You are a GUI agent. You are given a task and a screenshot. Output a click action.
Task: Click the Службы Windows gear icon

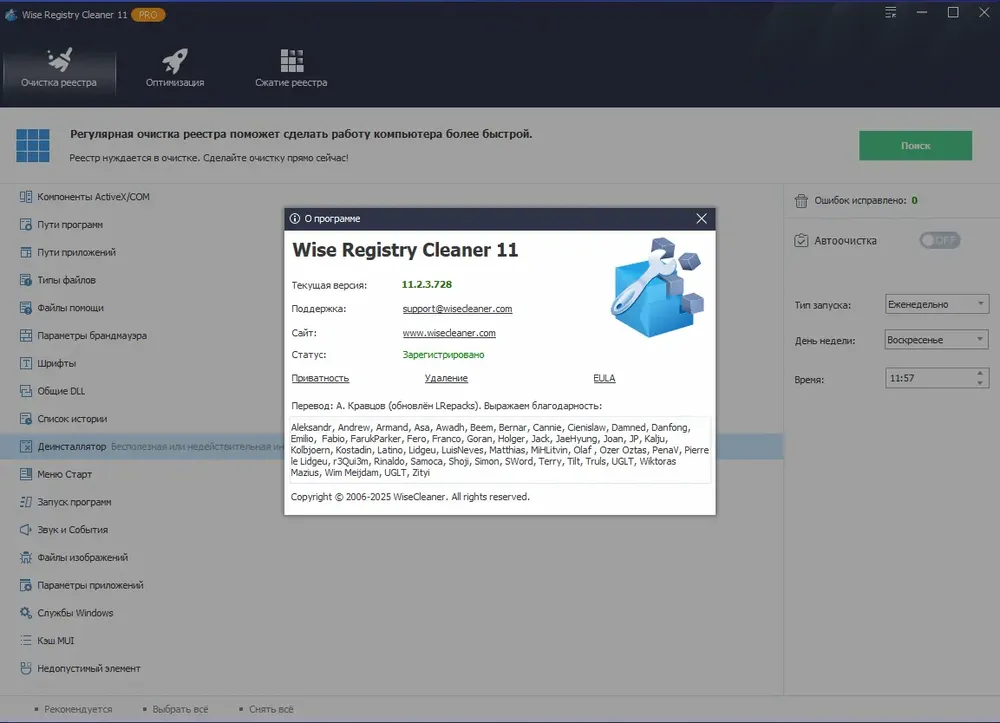click(26, 613)
